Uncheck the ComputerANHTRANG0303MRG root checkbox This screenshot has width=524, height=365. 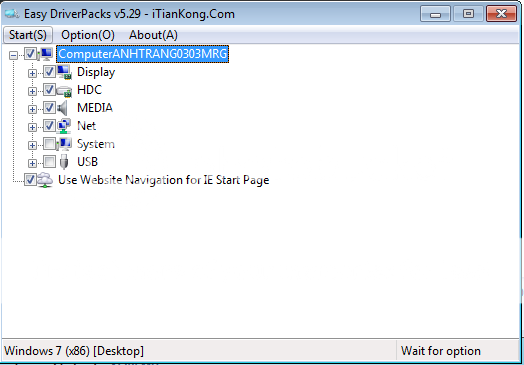pos(30,54)
